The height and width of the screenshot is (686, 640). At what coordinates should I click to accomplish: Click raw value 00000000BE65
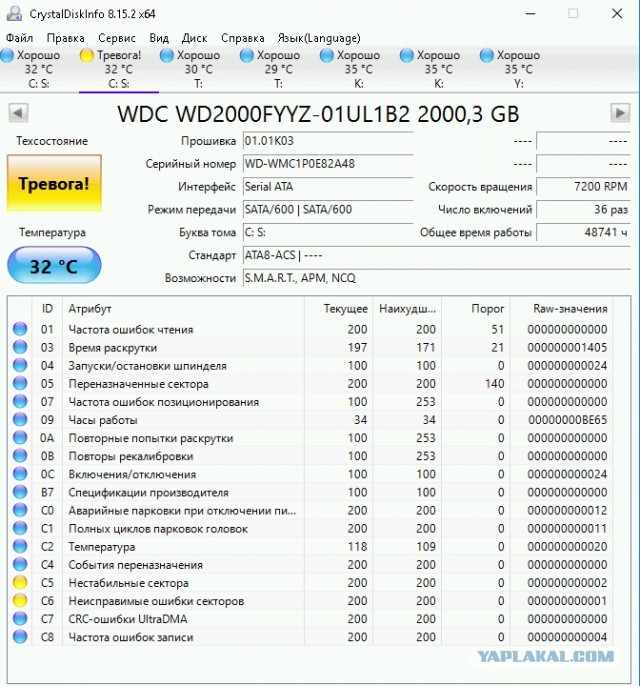[x=567, y=420]
